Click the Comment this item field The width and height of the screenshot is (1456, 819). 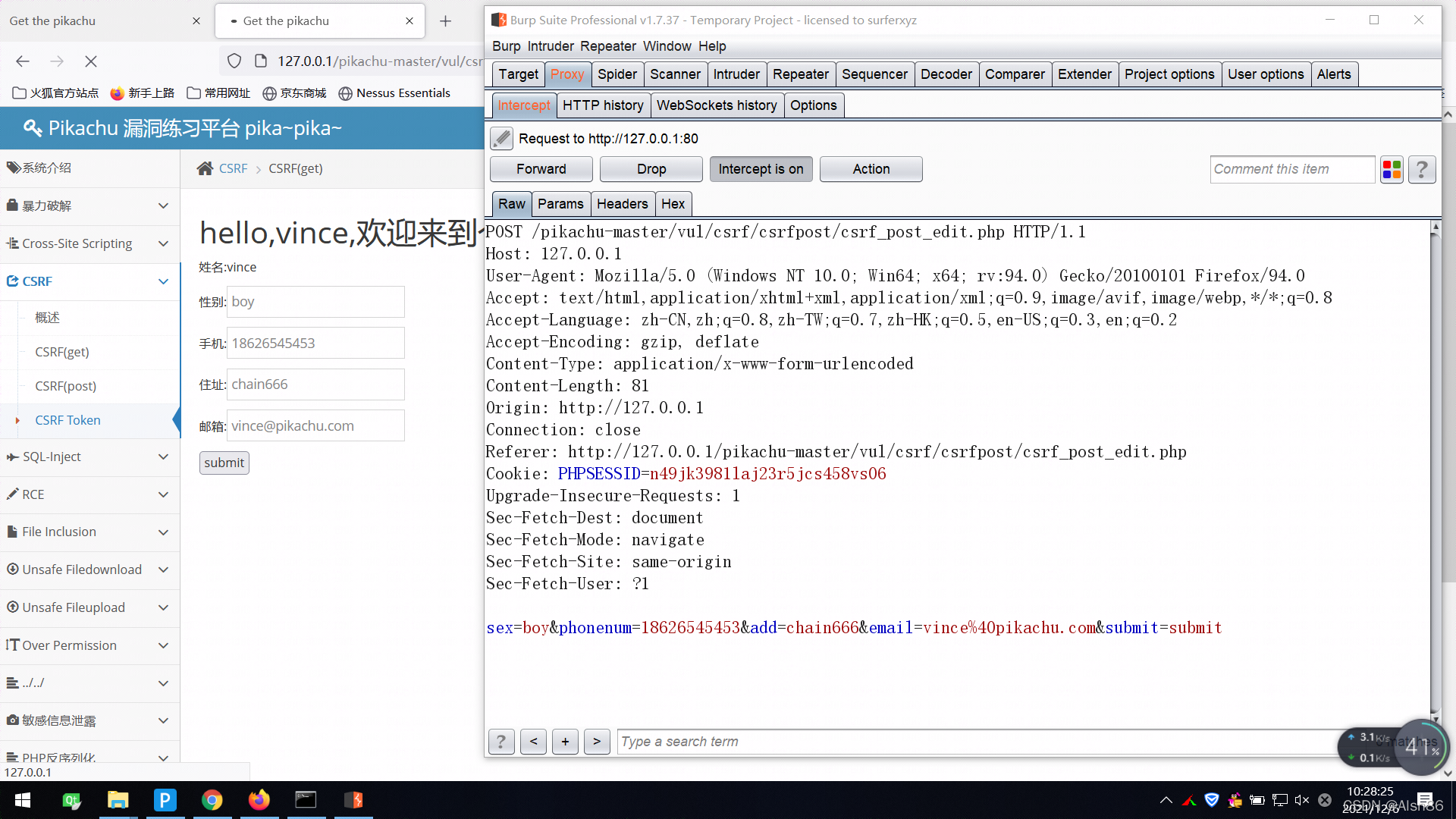point(1292,169)
